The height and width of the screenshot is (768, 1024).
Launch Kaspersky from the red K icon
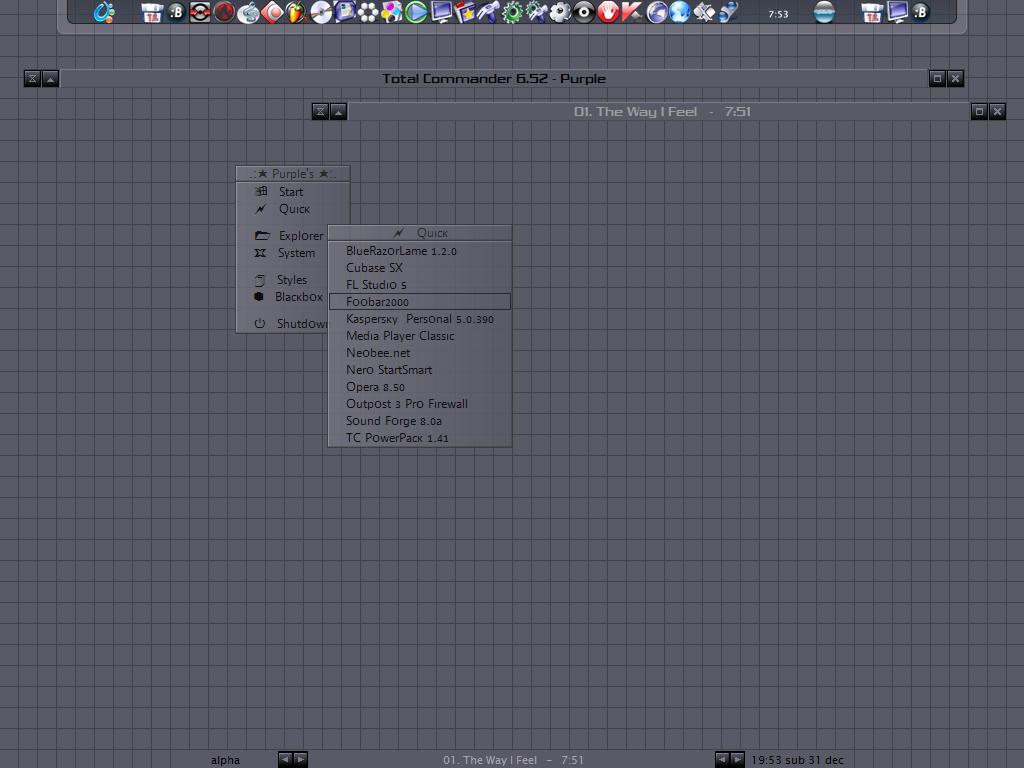click(x=632, y=12)
